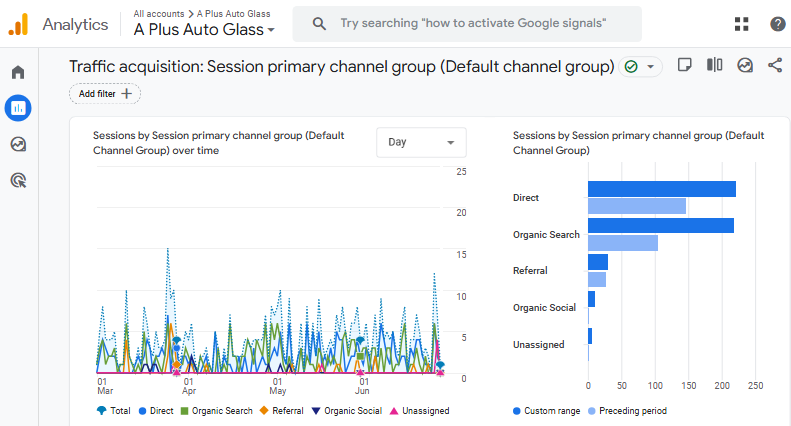This screenshot has height=426, width=791.
Task: Click the Add filter button
Action: (105, 93)
